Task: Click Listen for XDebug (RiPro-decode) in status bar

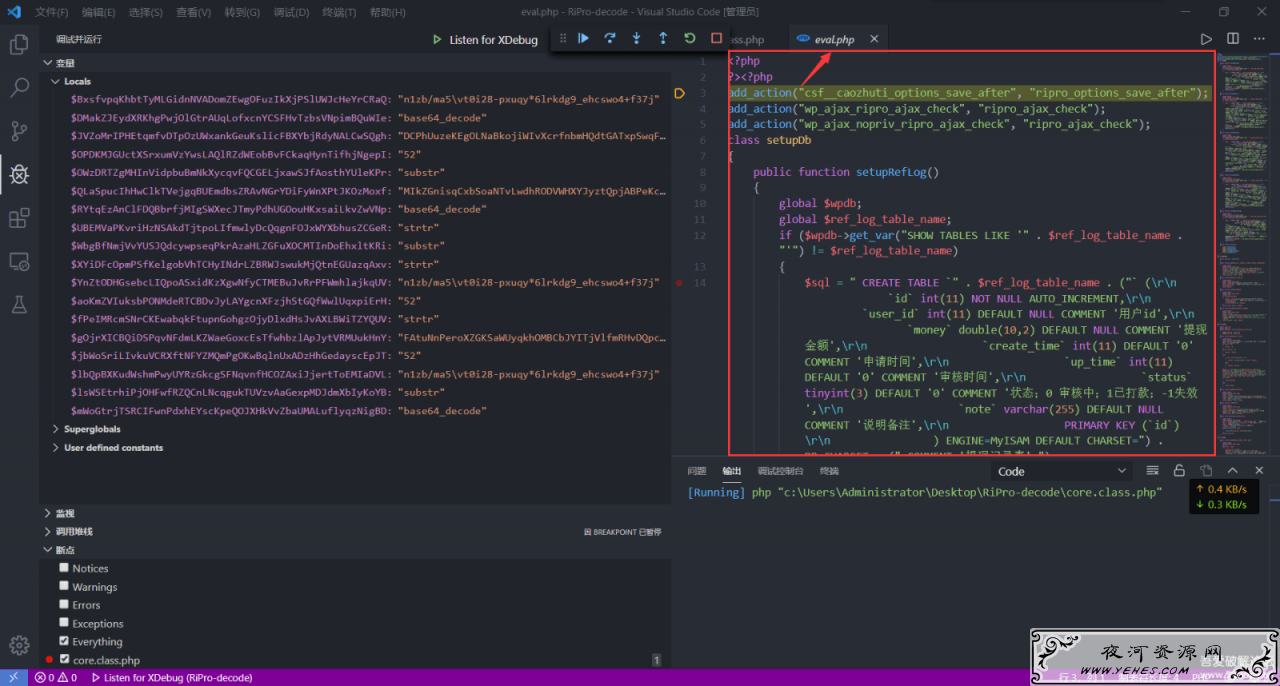Action: [x=171, y=677]
